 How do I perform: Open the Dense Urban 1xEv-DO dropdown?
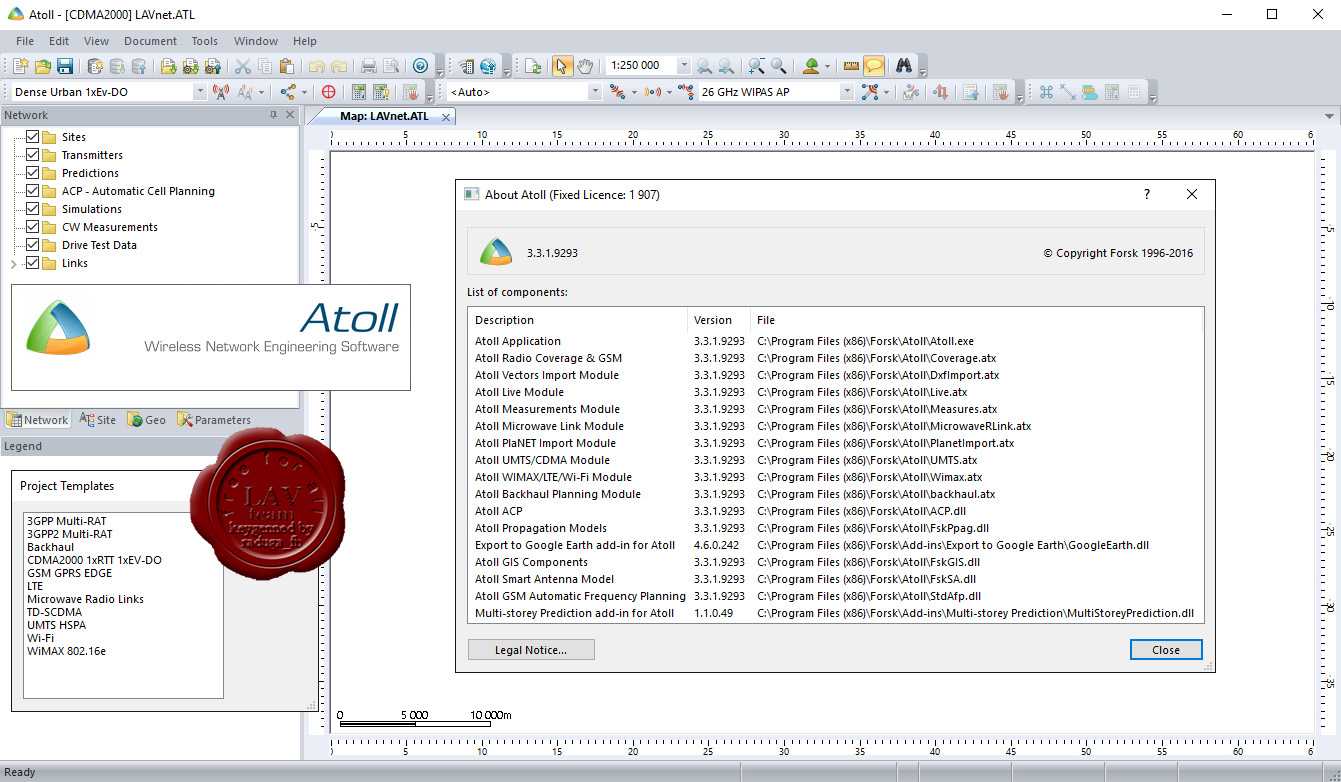(199, 92)
